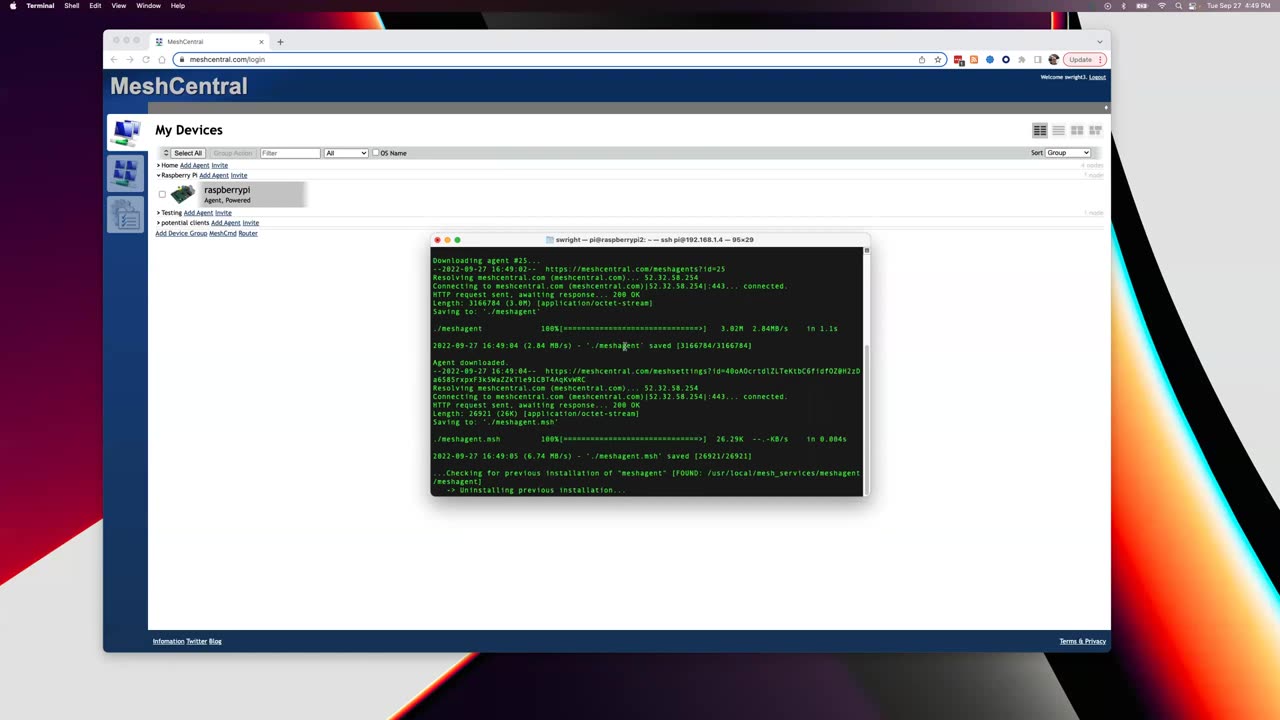Open the Update button's three-dot menu
Screen dimensions: 1280x720
point(1100,59)
